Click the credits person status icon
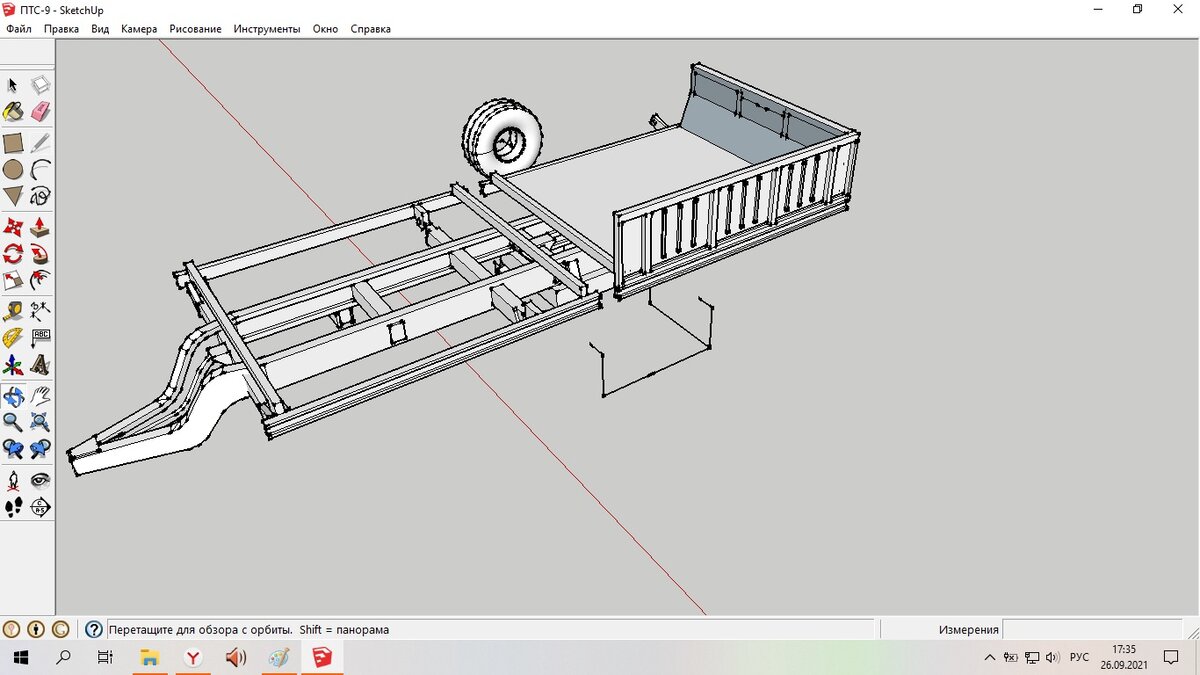Screen dimensions: 1200x675 [x=36, y=630]
